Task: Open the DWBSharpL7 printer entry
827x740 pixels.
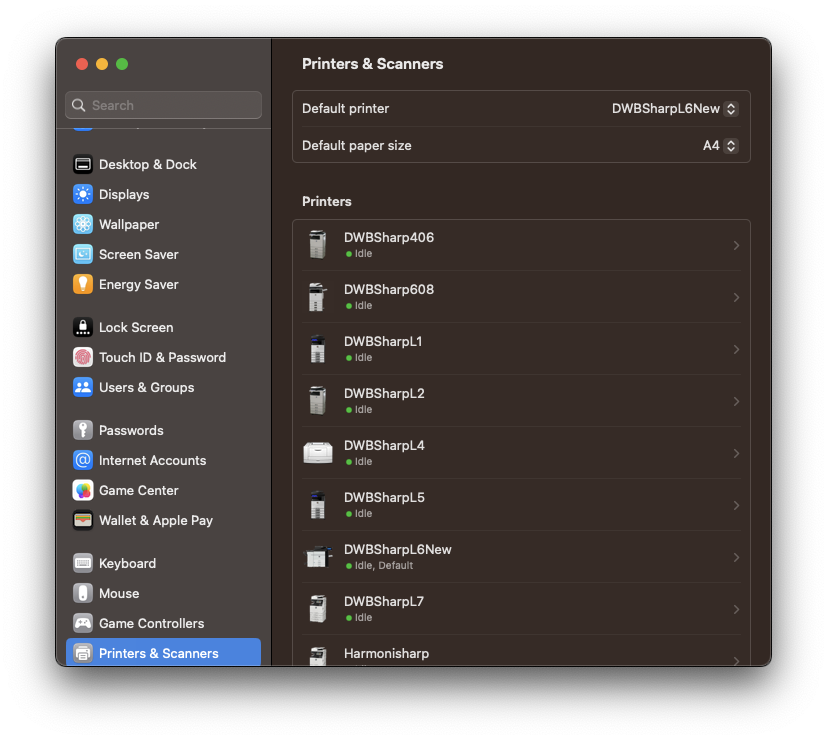Action: click(520, 609)
